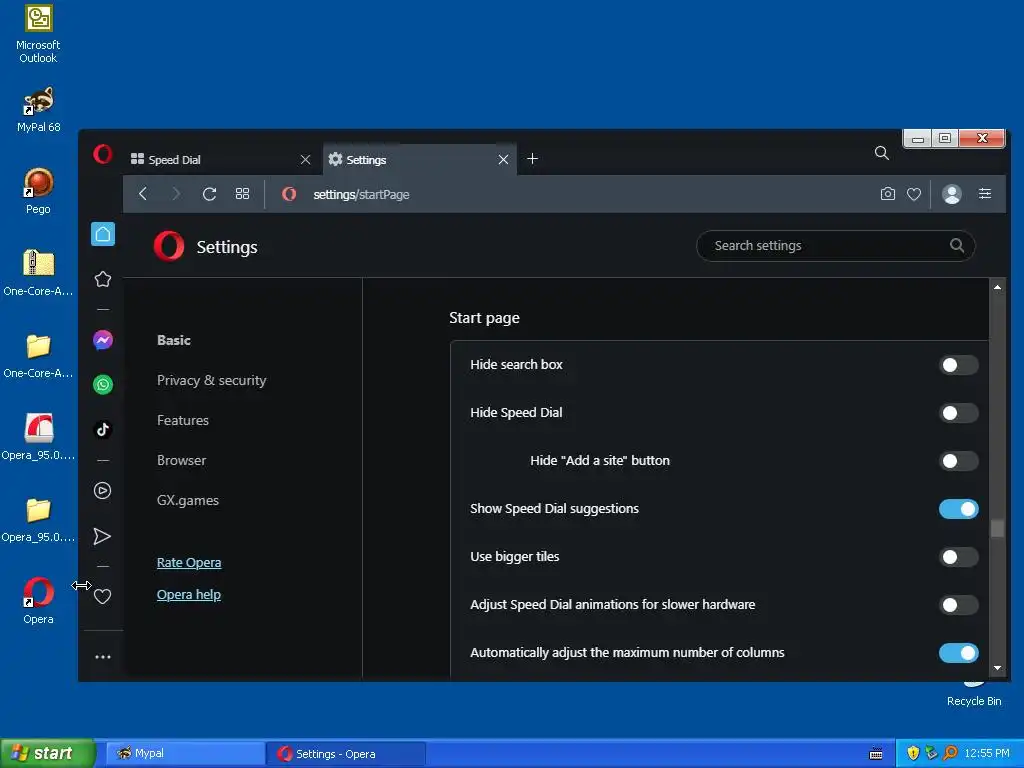1024x768 pixels.
Task: Open the sidebar My Flow arrow icon
Action: (103, 536)
